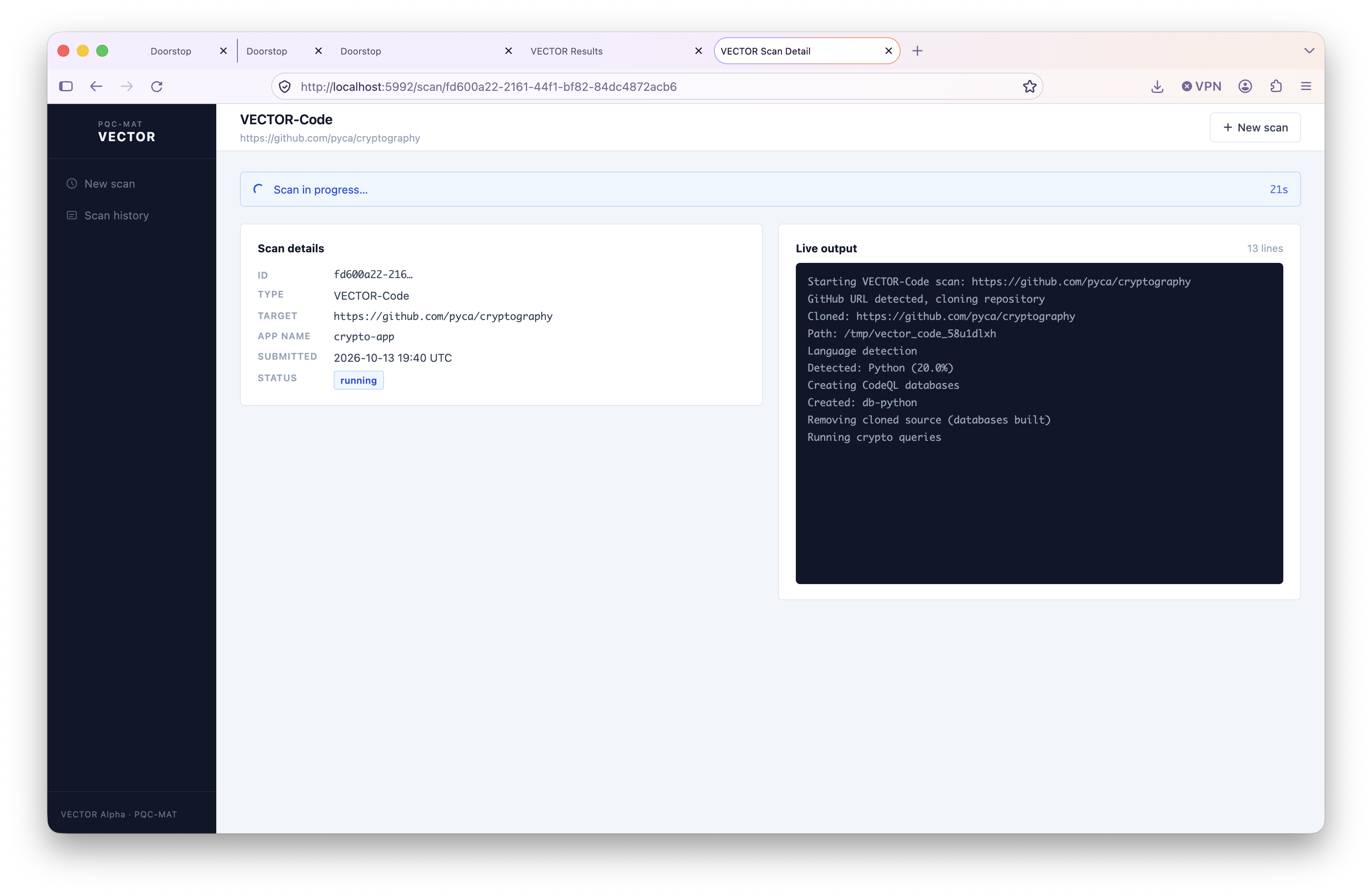Click the target URL value
The image size is (1372, 896).
coord(443,316)
